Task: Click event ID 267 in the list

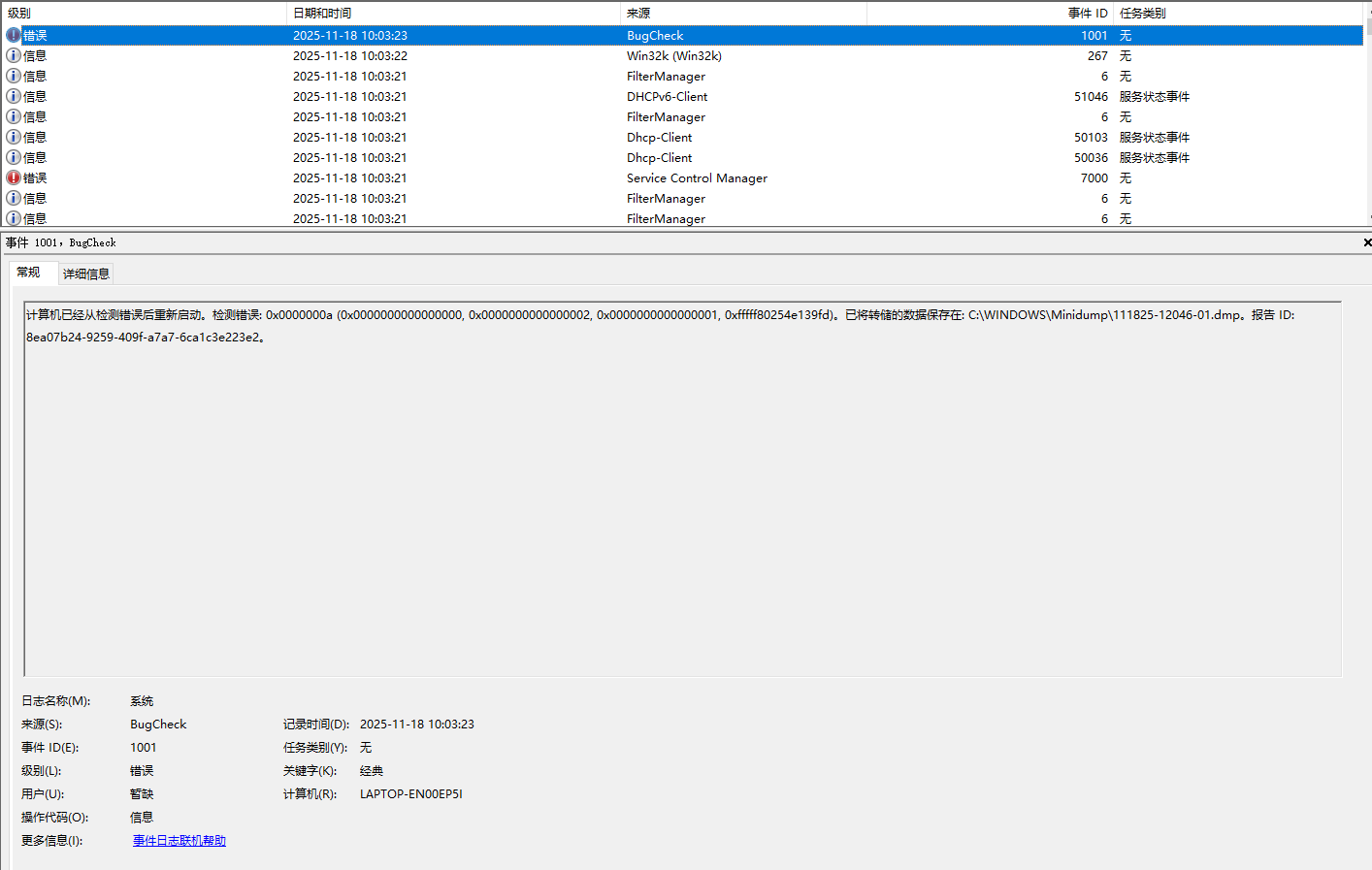Action: [x=1097, y=55]
